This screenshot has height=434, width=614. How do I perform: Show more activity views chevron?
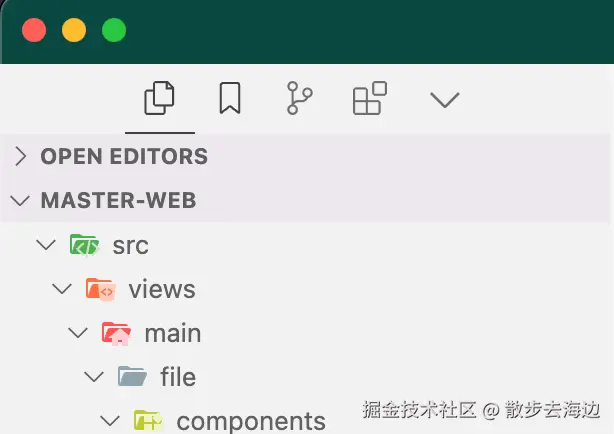coord(444,100)
